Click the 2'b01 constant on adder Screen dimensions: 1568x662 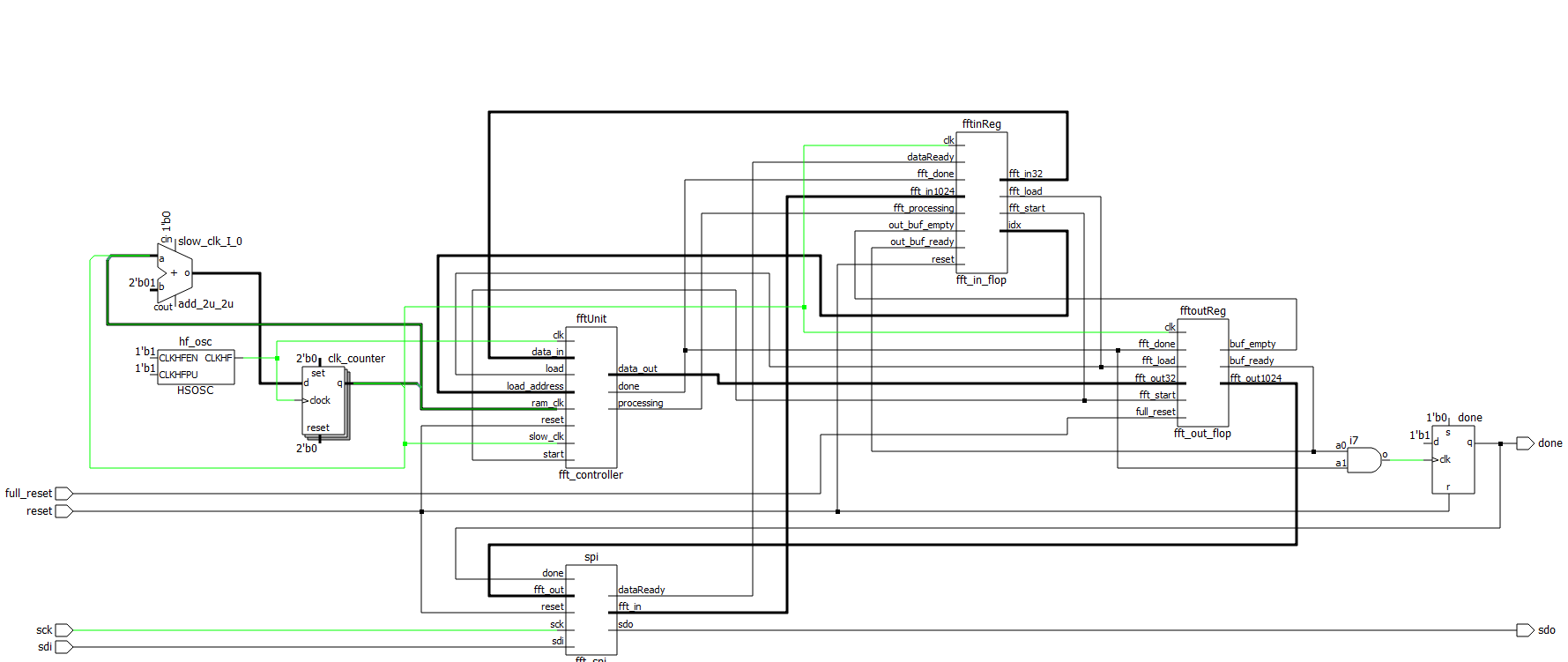click(x=142, y=283)
